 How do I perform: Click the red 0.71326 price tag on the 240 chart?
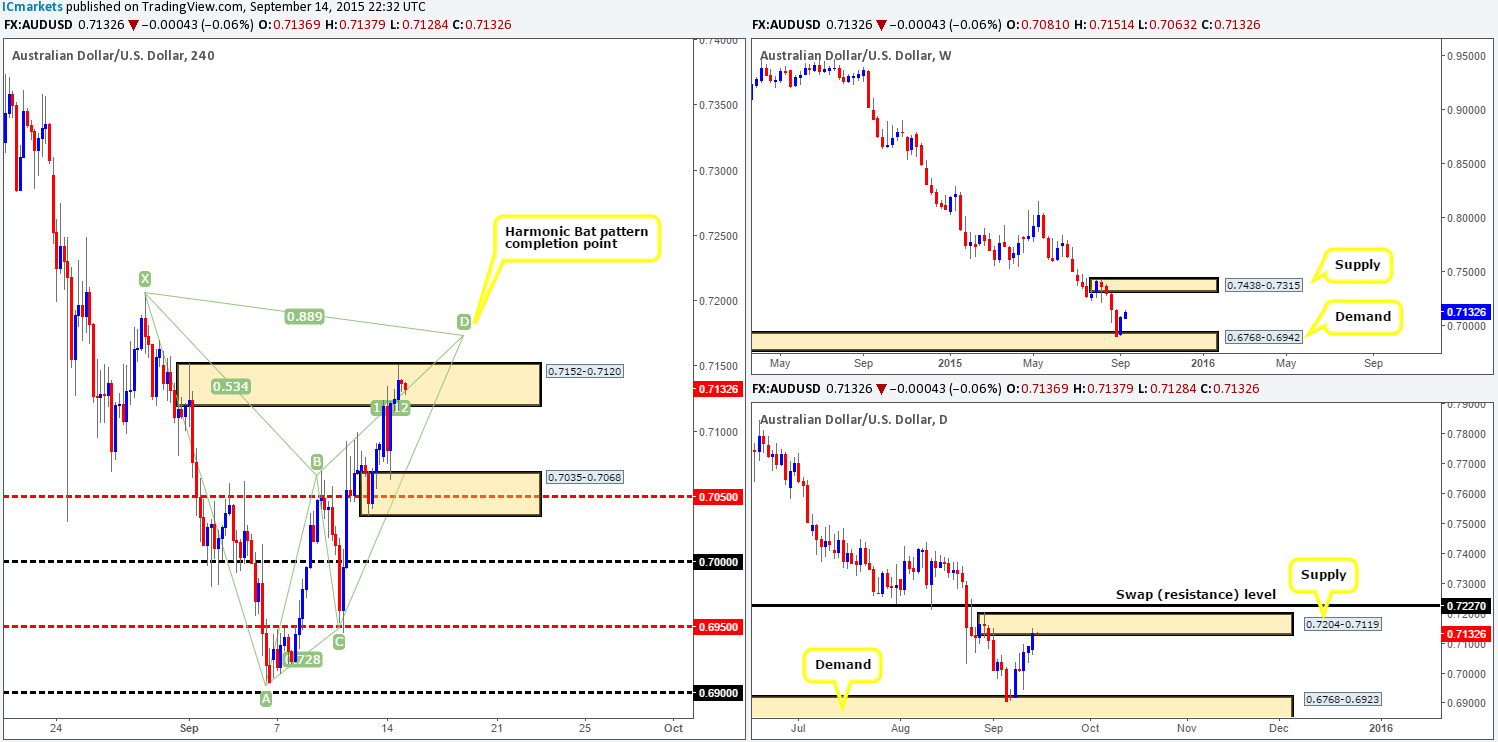click(717, 389)
